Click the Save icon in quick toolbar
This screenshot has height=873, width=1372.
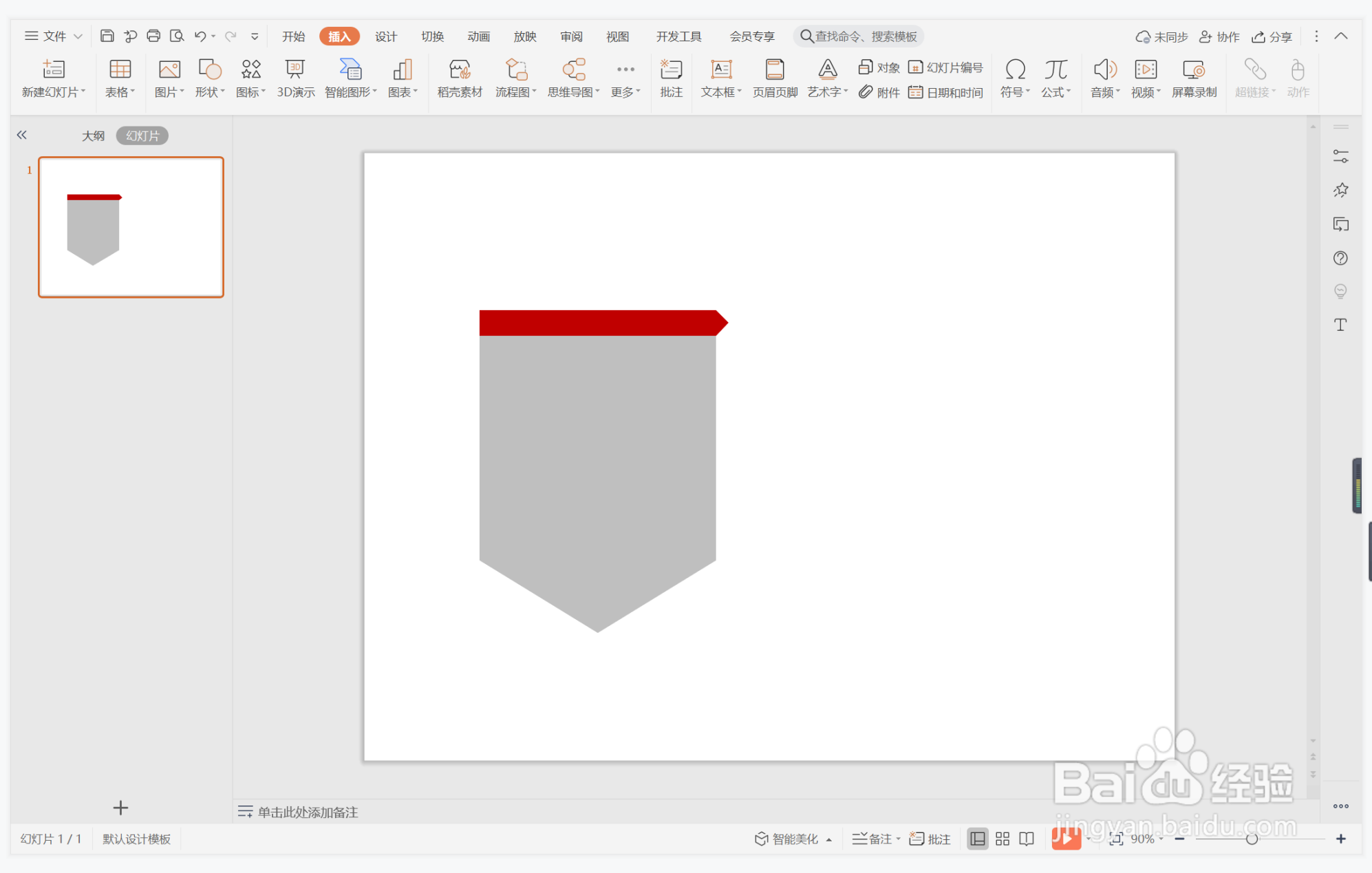point(107,36)
